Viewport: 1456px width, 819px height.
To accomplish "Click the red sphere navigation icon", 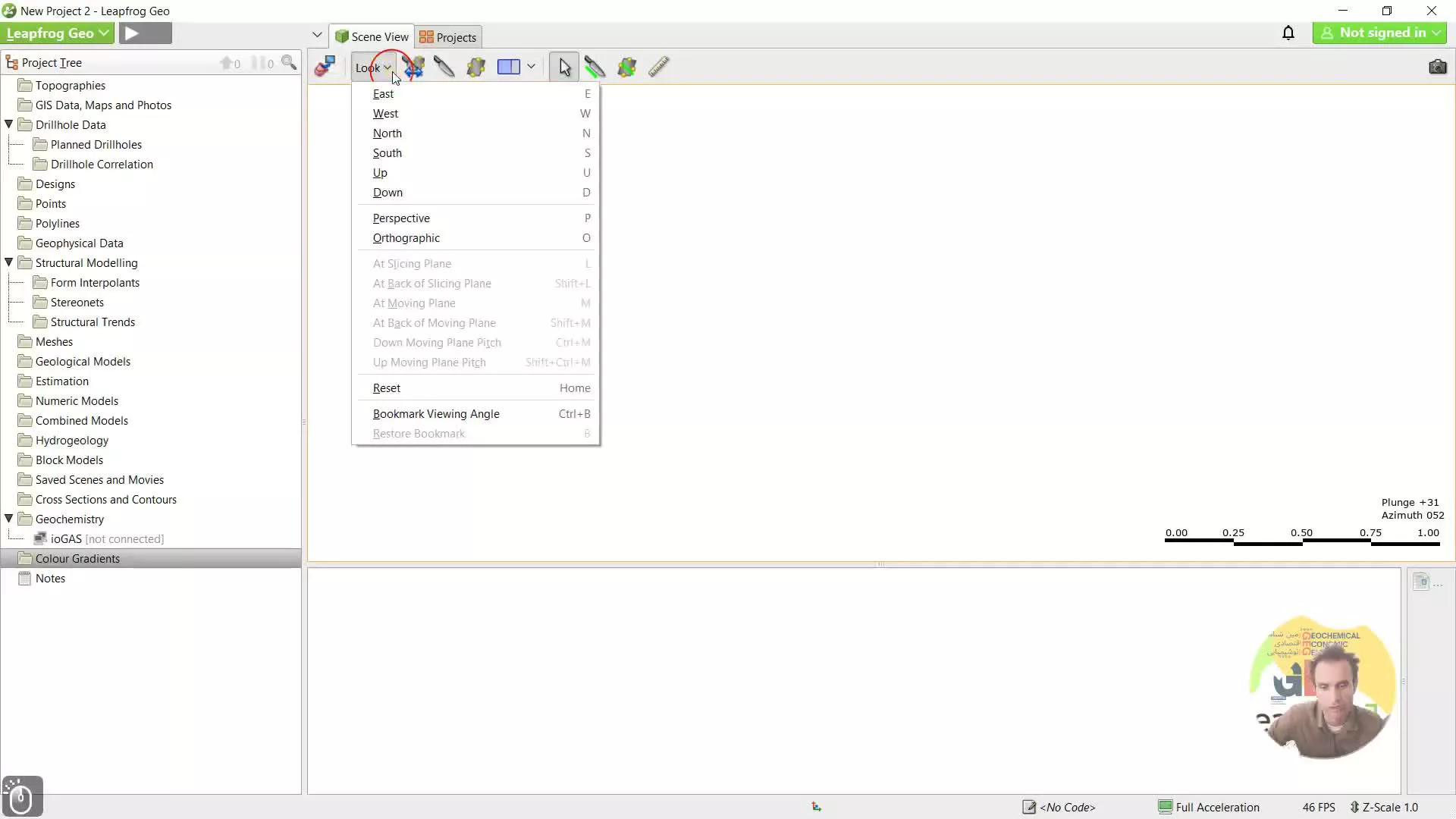I will pos(324,67).
